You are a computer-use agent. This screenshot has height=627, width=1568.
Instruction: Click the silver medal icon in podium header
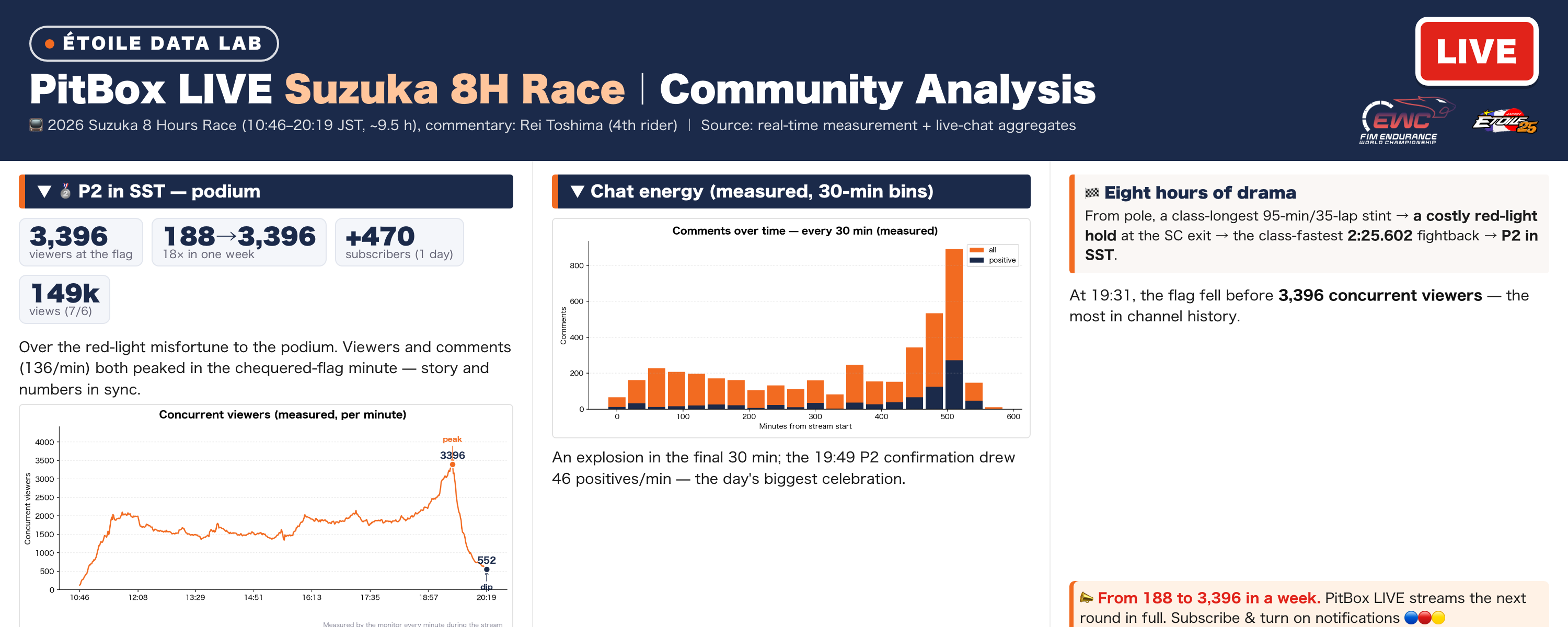pyautogui.click(x=66, y=191)
